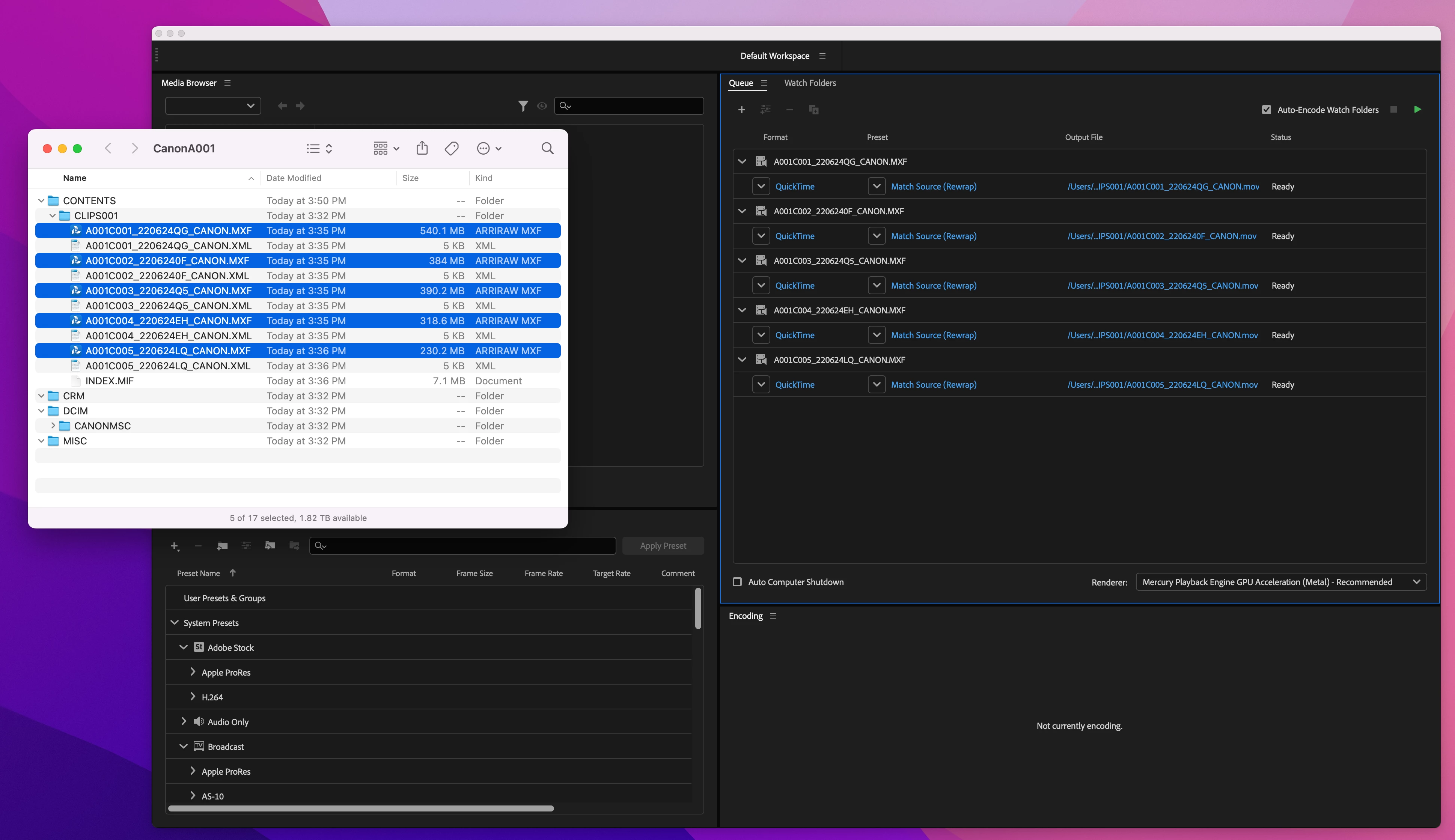This screenshot has height=840, width=1455.
Task: Click the Duplicate icon in Queue toolbar
Action: tap(813, 110)
